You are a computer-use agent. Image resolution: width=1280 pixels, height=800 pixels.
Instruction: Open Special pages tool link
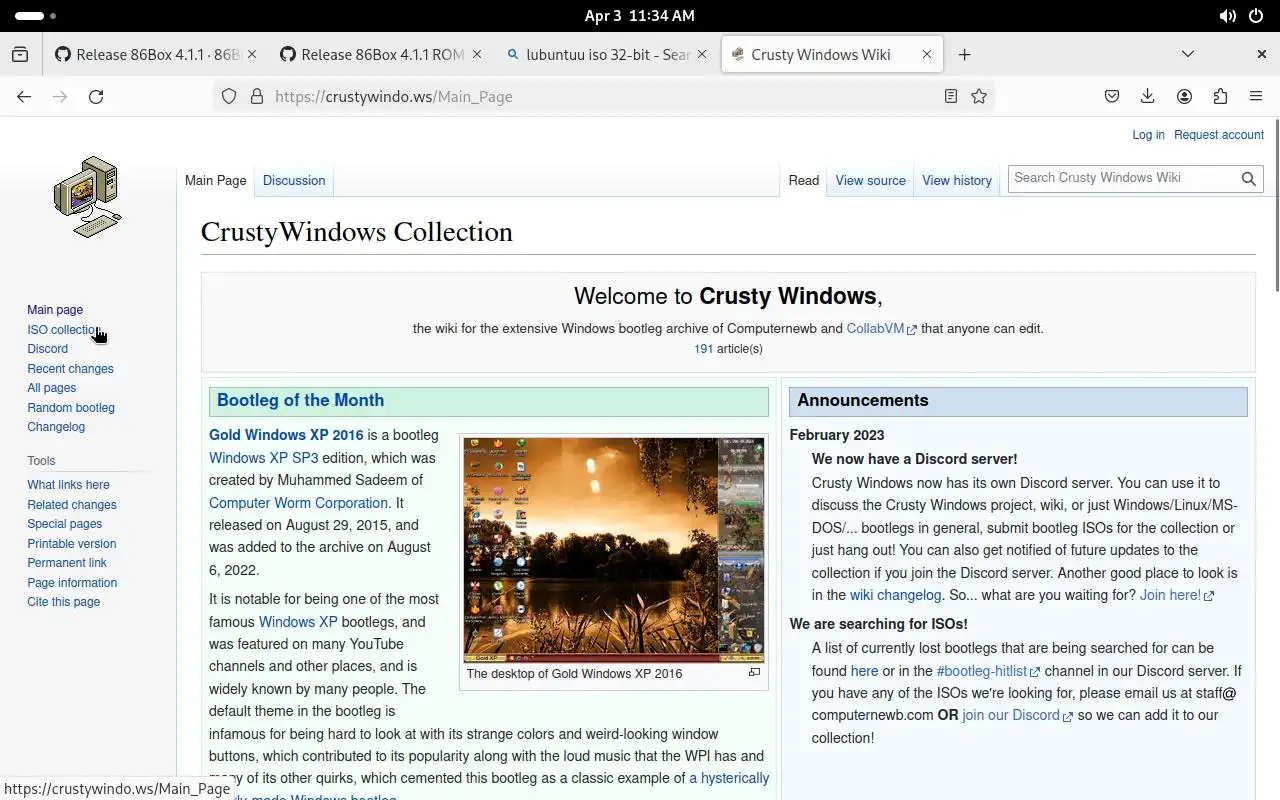coord(65,524)
